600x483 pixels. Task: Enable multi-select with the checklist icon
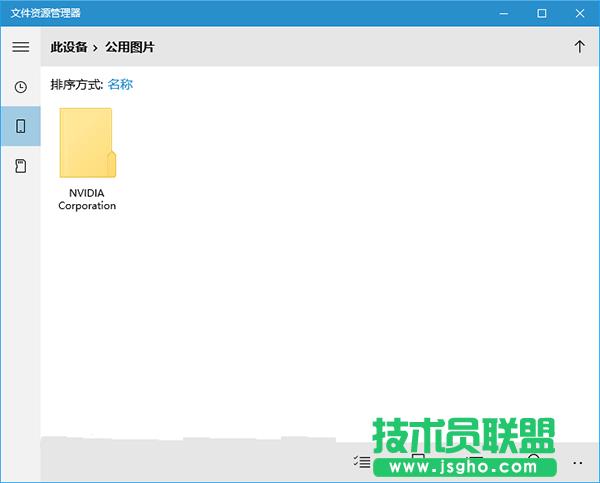362,462
